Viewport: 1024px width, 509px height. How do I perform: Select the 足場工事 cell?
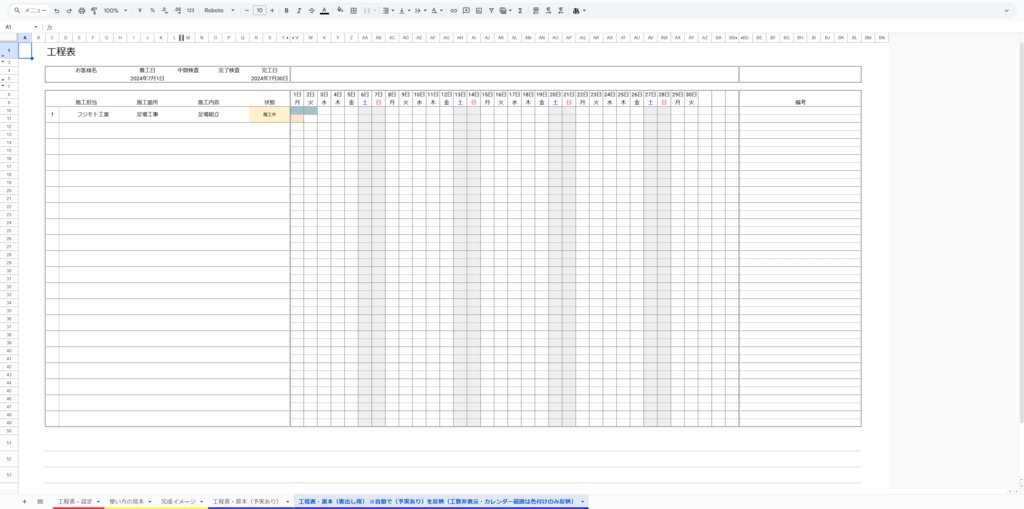(x=147, y=114)
